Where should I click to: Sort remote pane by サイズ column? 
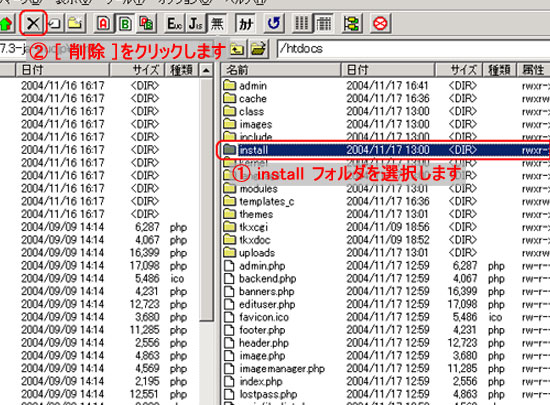459,70
